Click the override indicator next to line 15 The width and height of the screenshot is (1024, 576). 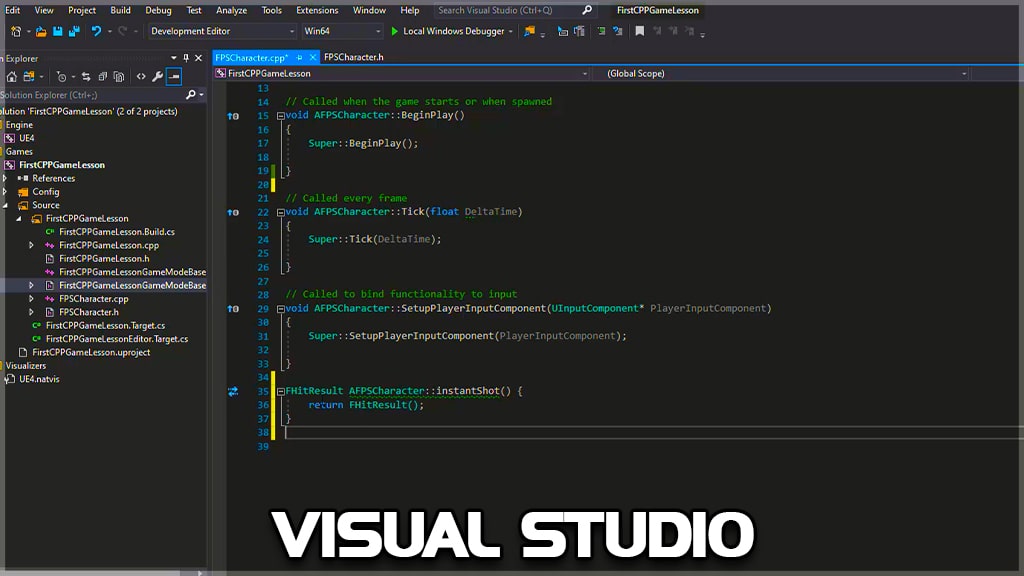(233, 116)
